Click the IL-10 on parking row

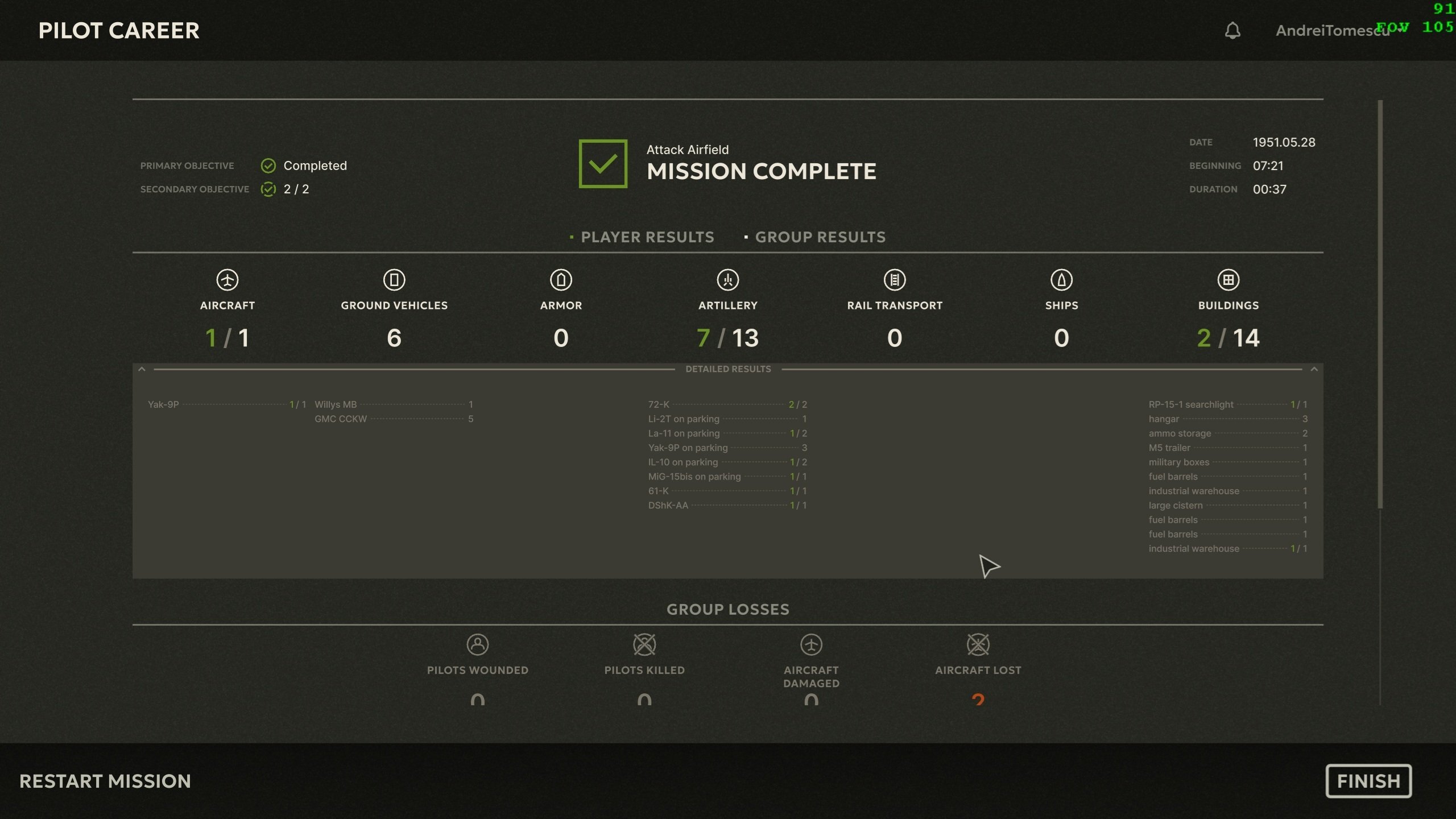727,462
